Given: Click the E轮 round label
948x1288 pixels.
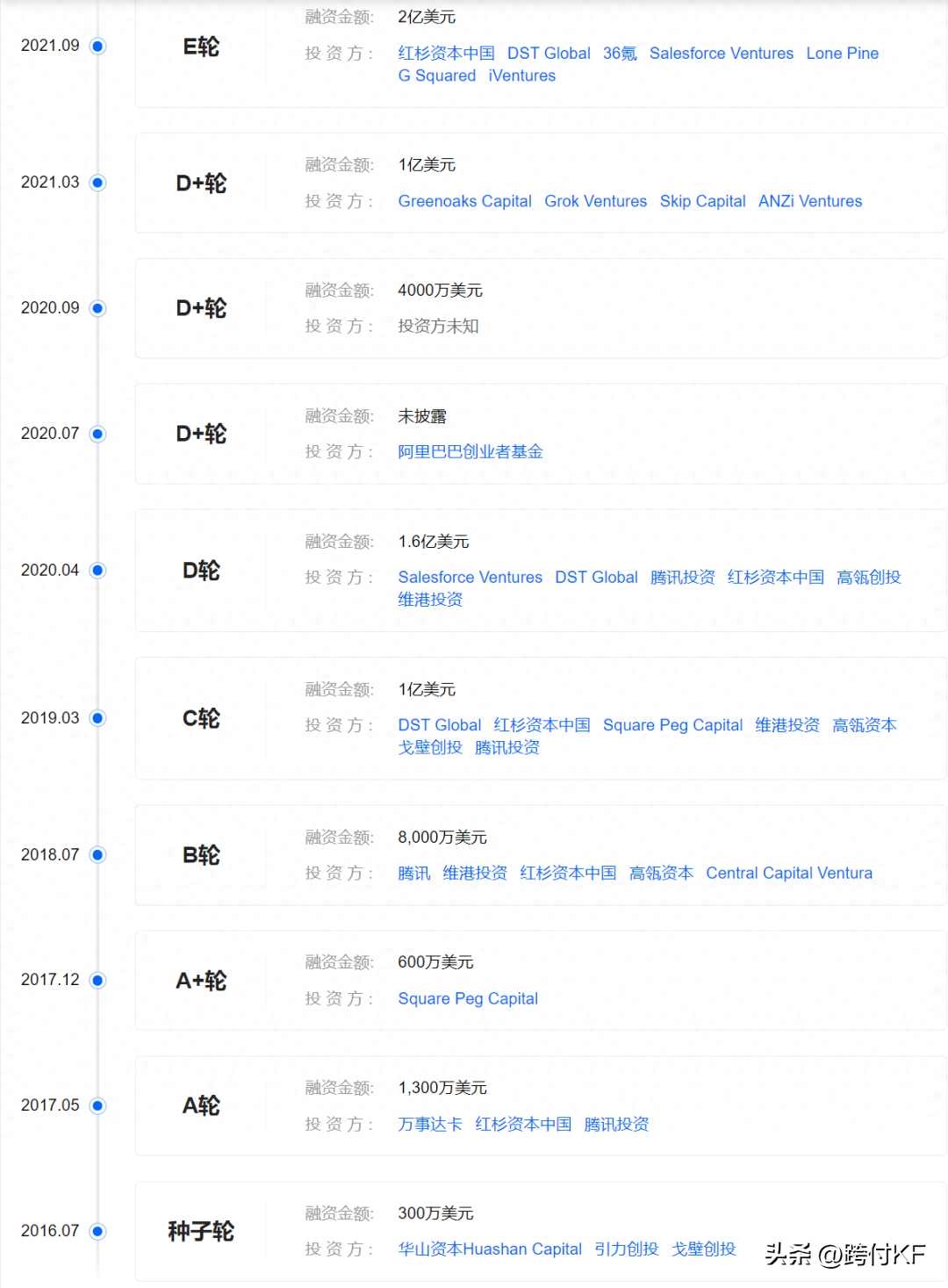Looking at the screenshot, I should point(201,47).
